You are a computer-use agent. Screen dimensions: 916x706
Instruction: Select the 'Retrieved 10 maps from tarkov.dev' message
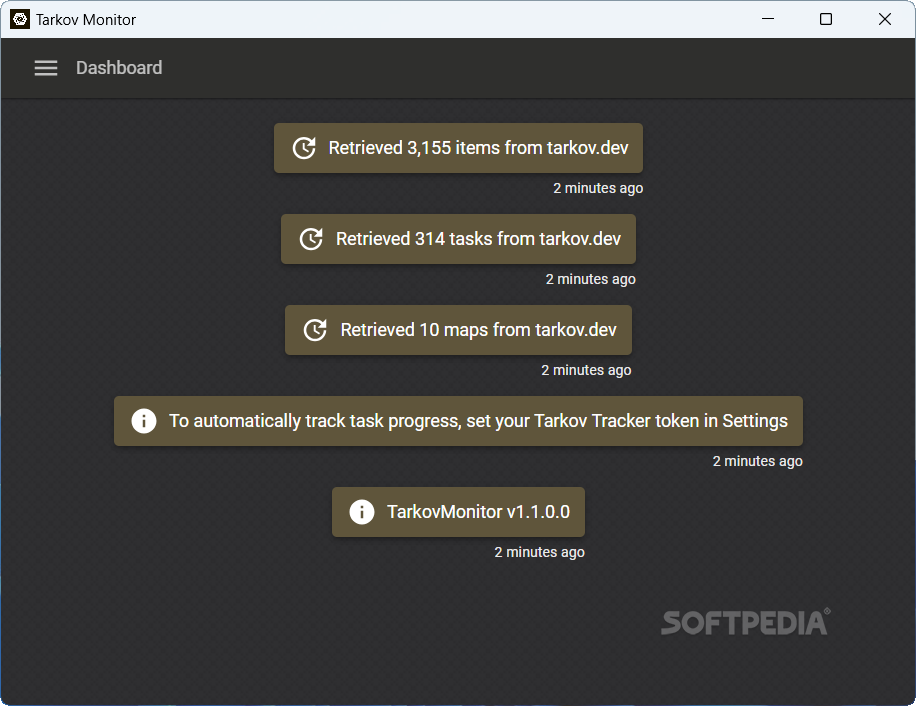(459, 330)
